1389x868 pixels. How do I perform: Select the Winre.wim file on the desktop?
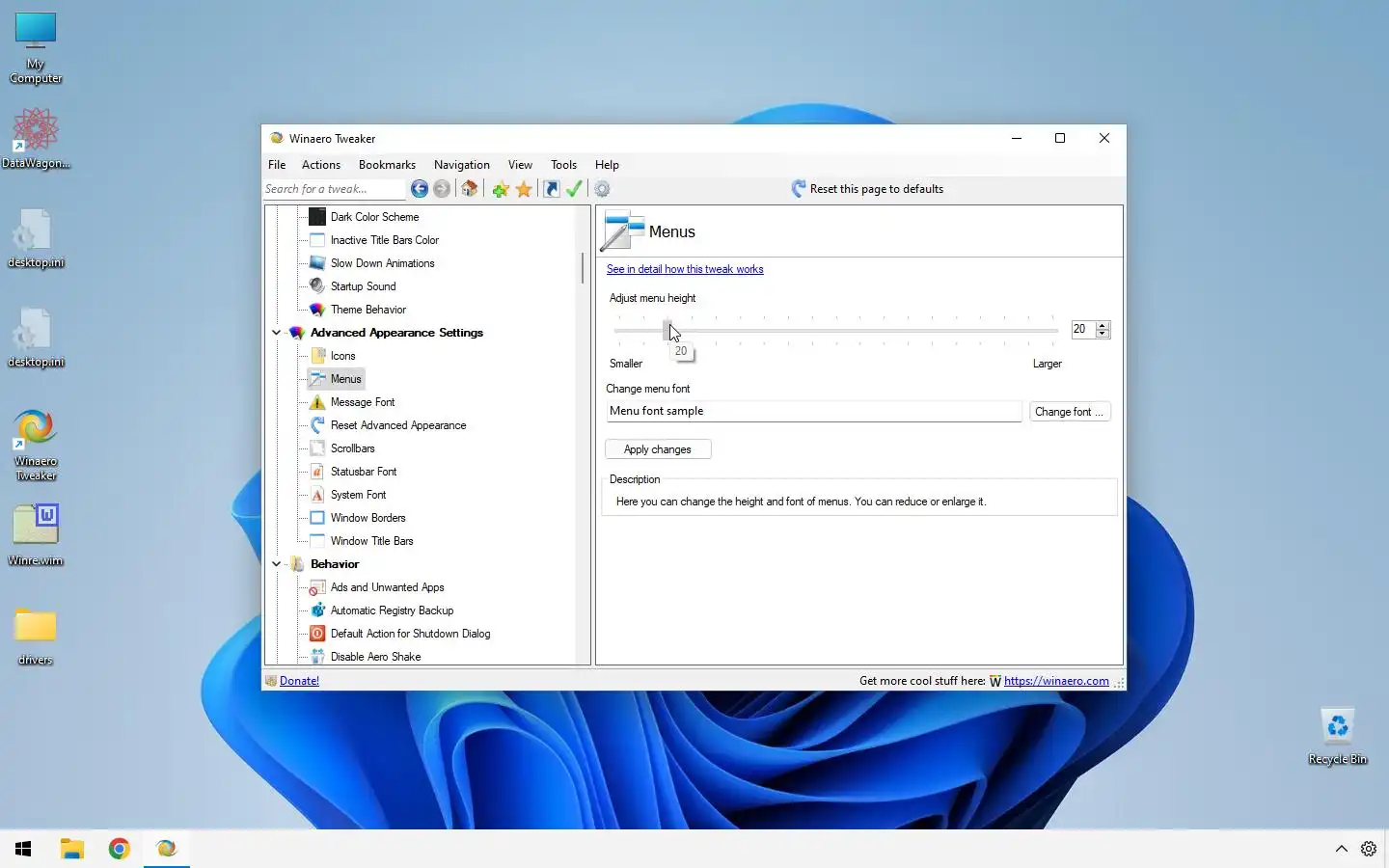pos(36,535)
